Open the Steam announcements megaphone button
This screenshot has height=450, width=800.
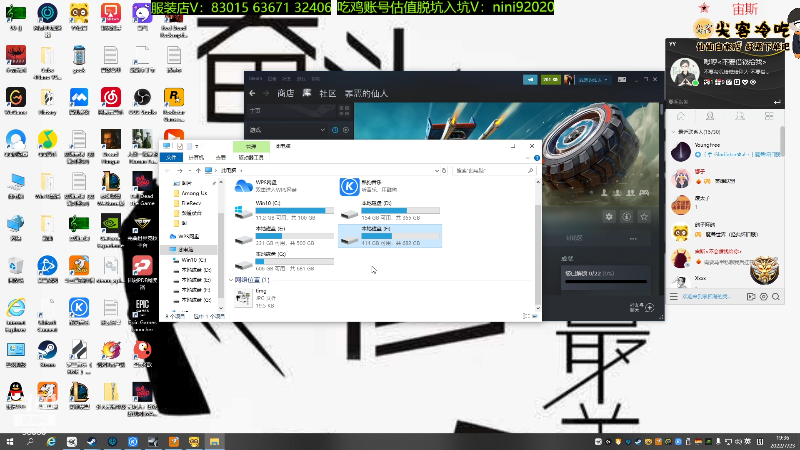[530, 80]
